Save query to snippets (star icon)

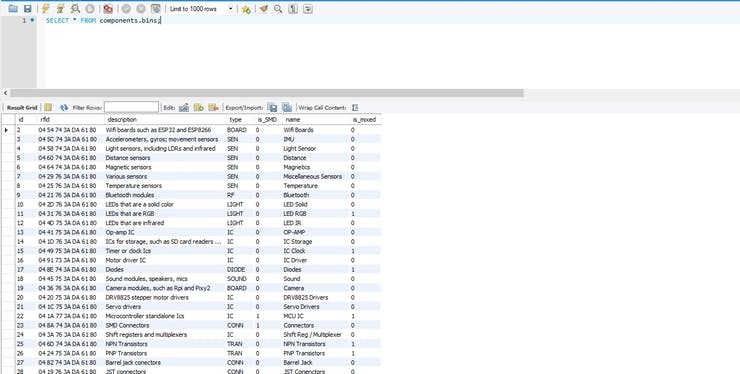(246, 8)
